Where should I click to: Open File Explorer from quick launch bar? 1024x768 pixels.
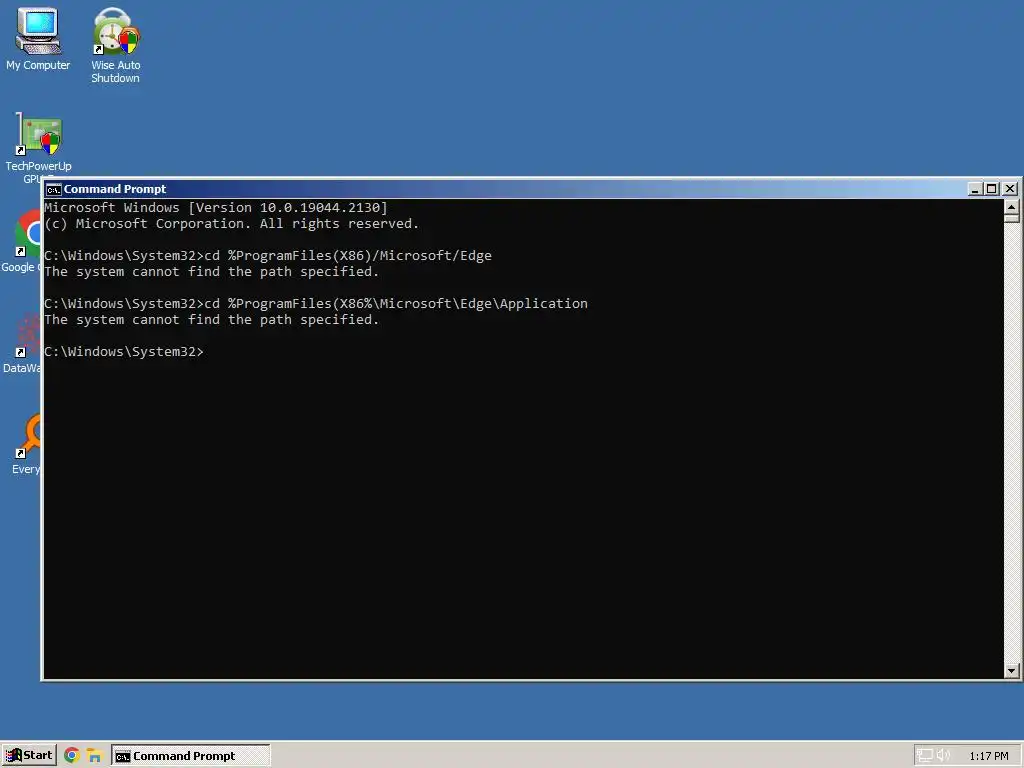[x=95, y=756]
